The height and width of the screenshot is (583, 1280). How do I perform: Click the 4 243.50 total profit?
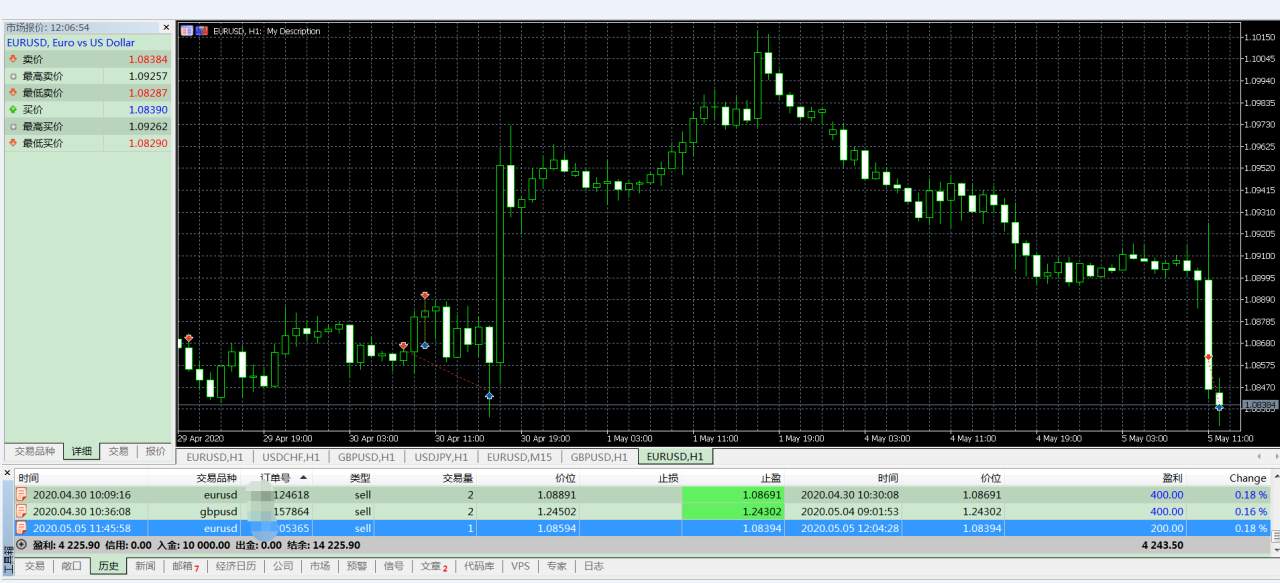1163,545
